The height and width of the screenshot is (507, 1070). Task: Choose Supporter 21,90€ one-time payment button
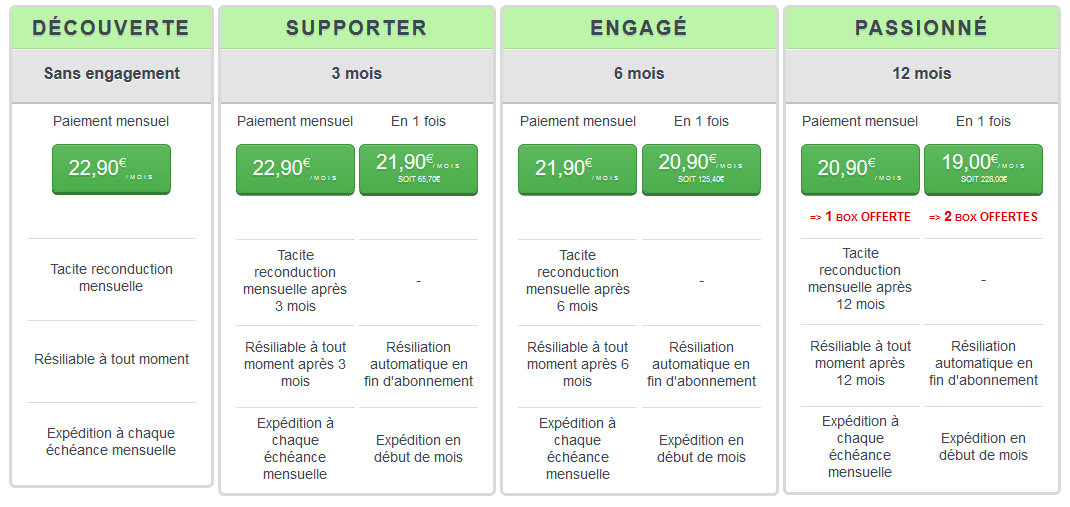418,169
